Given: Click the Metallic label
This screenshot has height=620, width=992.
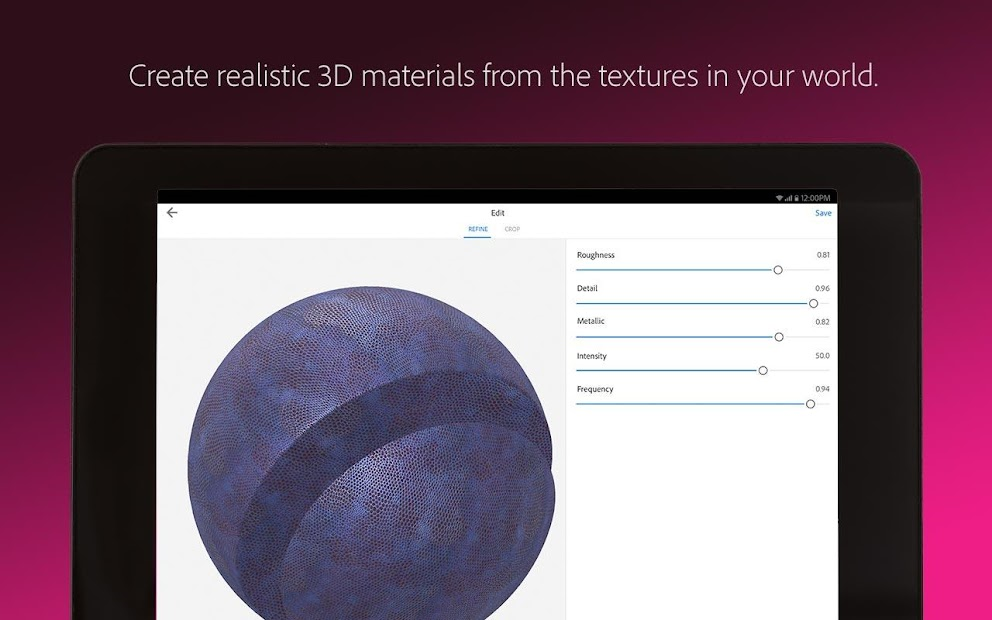Looking at the screenshot, I should (x=591, y=321).
